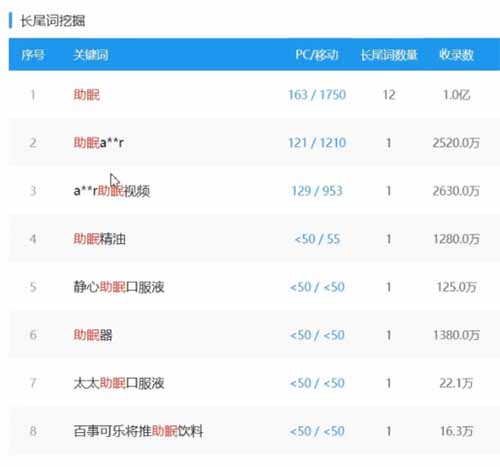Click long-tail count 12 in 助眠 row

pos(389,95)
